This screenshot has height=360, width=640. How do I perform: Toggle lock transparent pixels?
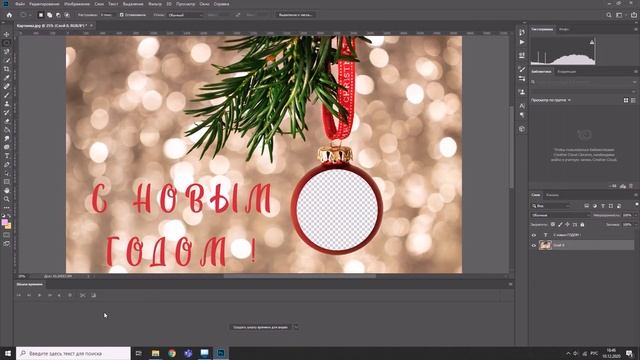[x=553, y=224]
